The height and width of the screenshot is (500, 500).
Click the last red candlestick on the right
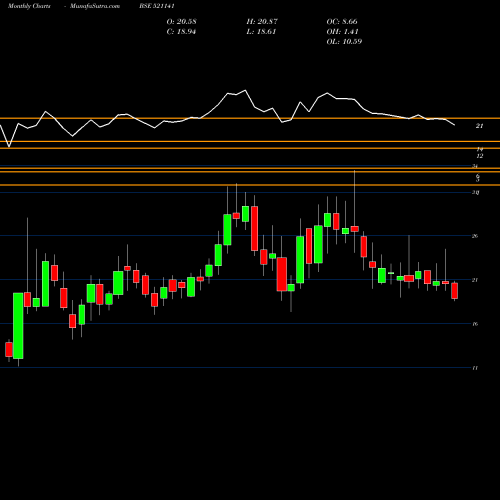point(454,291)
